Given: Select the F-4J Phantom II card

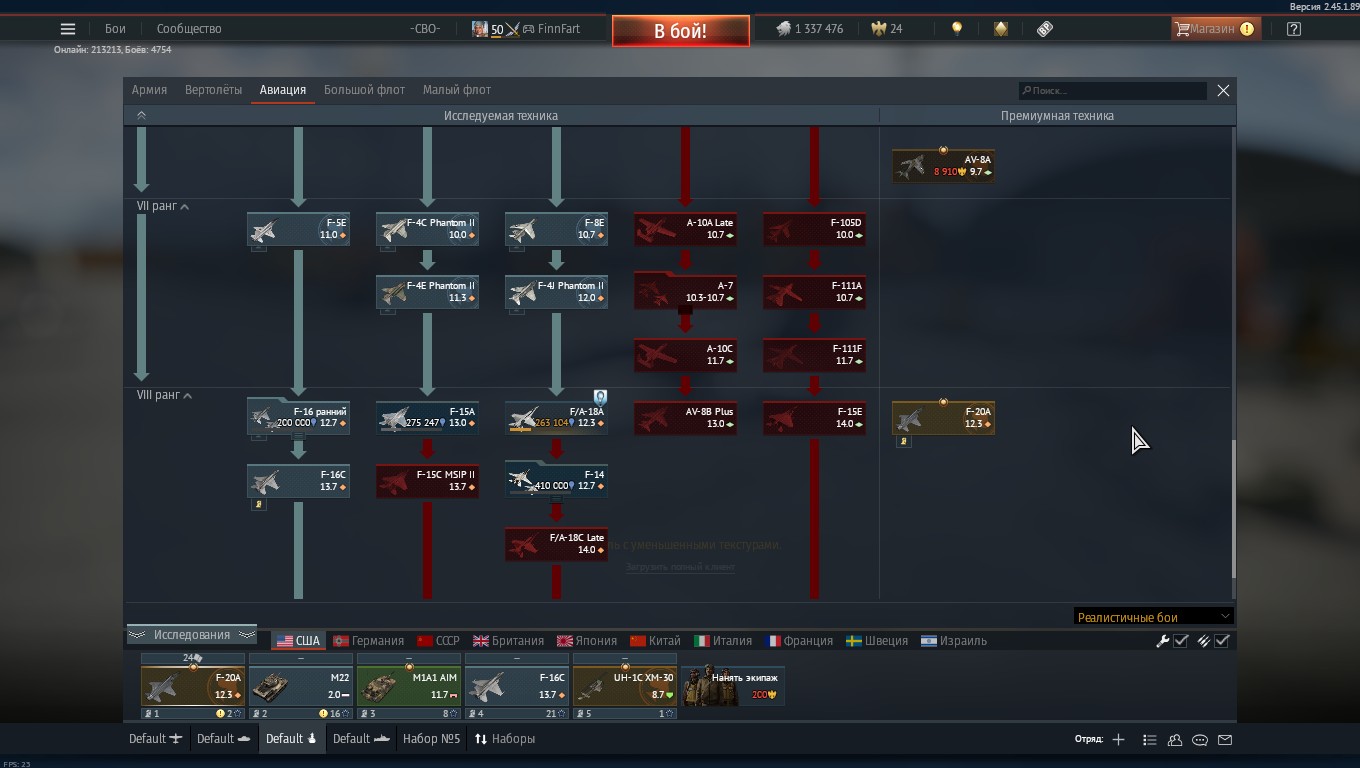Looking at the screenshot, I should [556, 292].
